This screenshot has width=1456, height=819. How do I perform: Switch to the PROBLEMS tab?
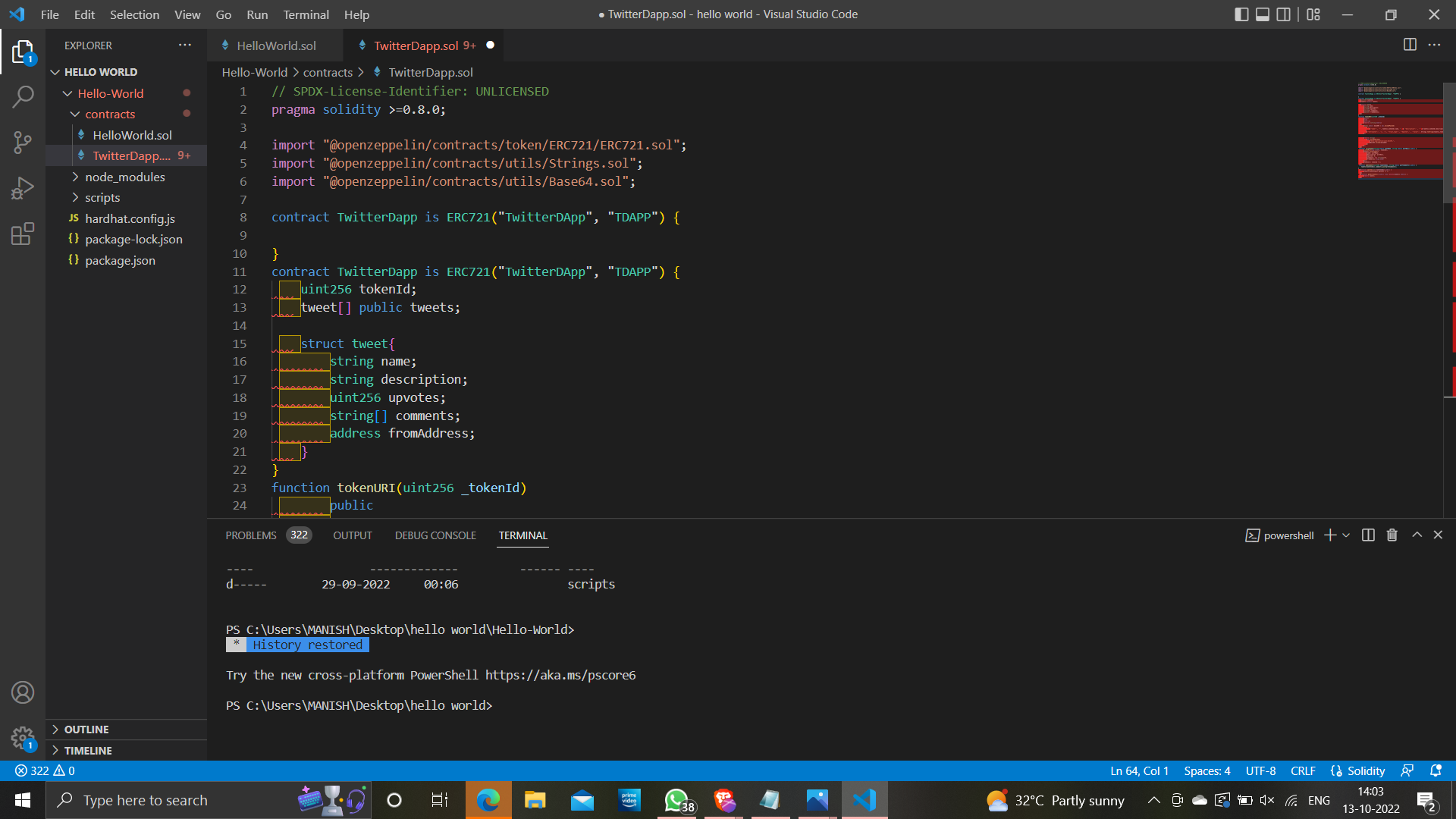tap(251, 535)
